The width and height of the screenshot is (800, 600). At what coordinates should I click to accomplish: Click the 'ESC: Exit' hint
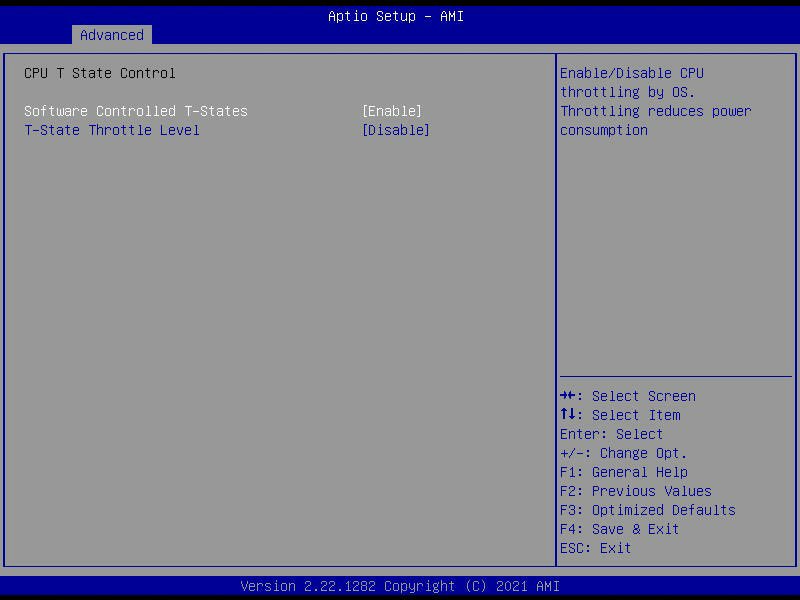[x=595, y=548]
